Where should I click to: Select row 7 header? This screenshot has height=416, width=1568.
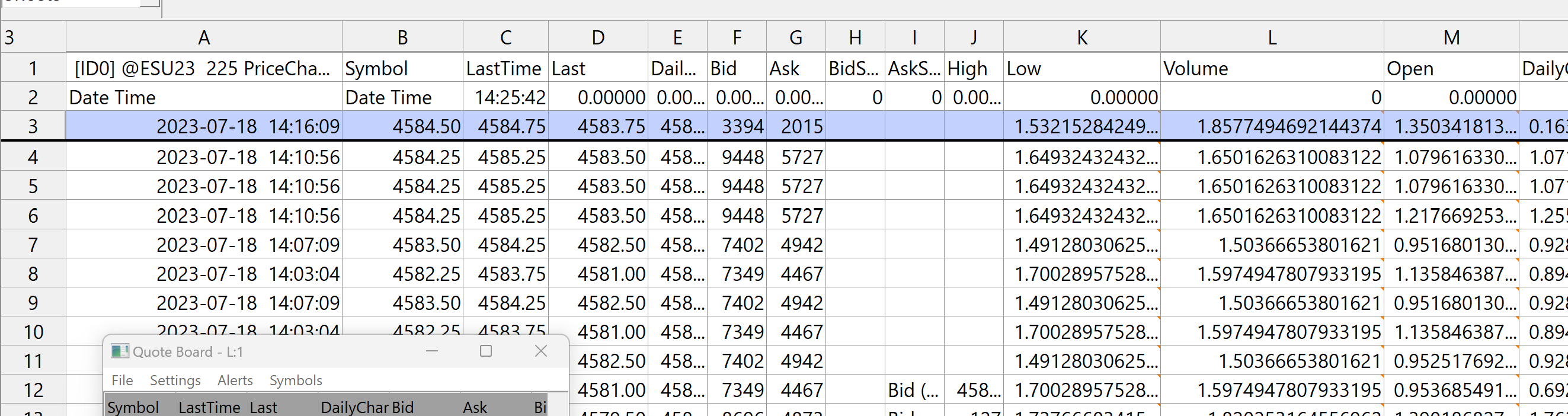click(x=33, y=245)
